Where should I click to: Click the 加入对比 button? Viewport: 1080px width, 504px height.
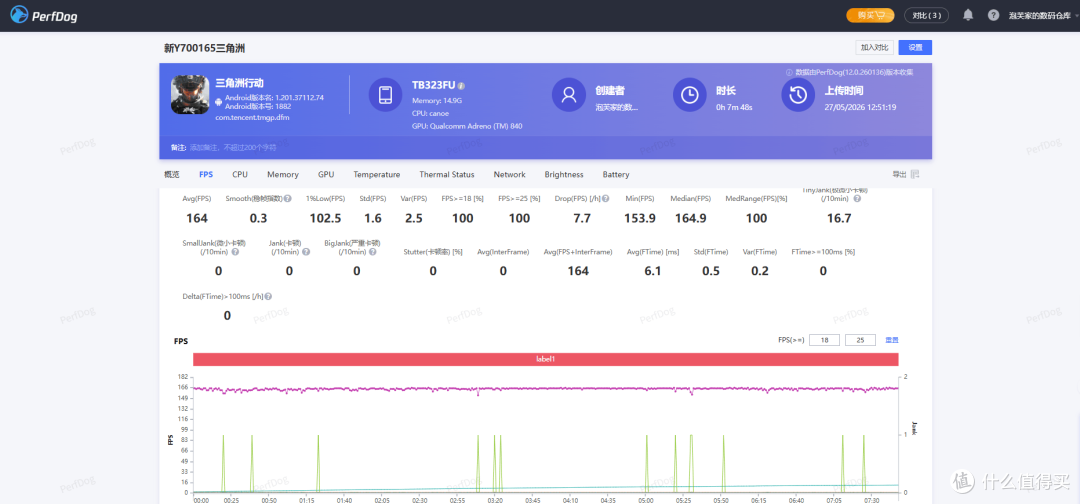coord(875,48)
